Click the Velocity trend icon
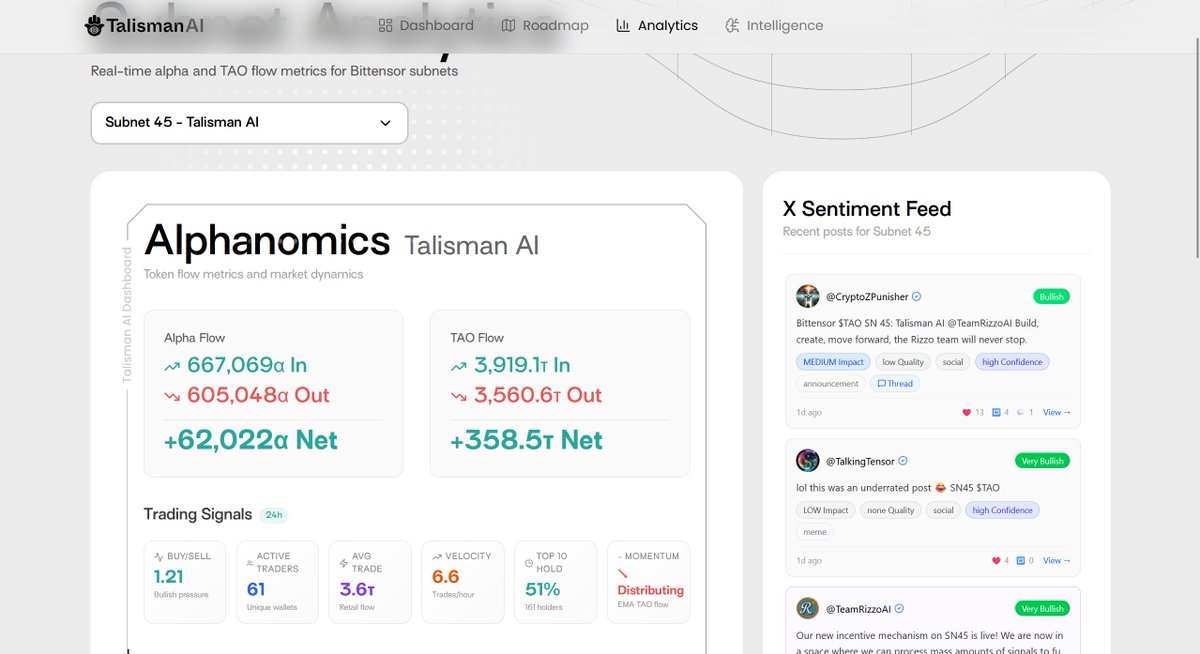This screenshot has height=654, width=1200. tap(436, 556)
